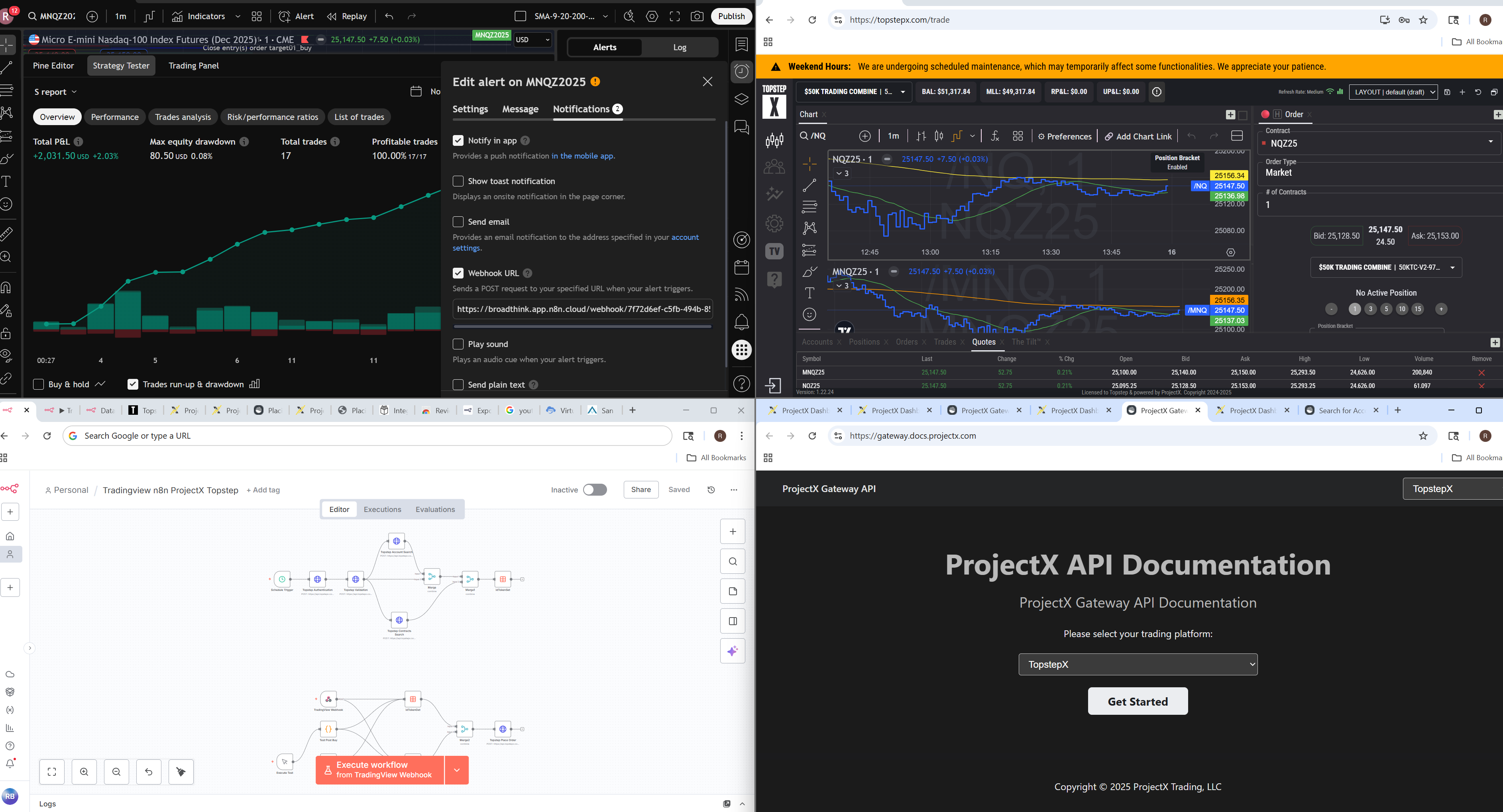Uncheck the Notify in app option
The width and height of the screenshot is (1503, 812).
point(458,141)
